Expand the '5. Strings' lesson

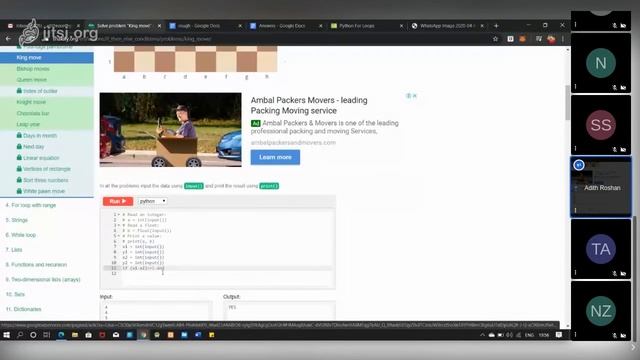coord(17,220)
